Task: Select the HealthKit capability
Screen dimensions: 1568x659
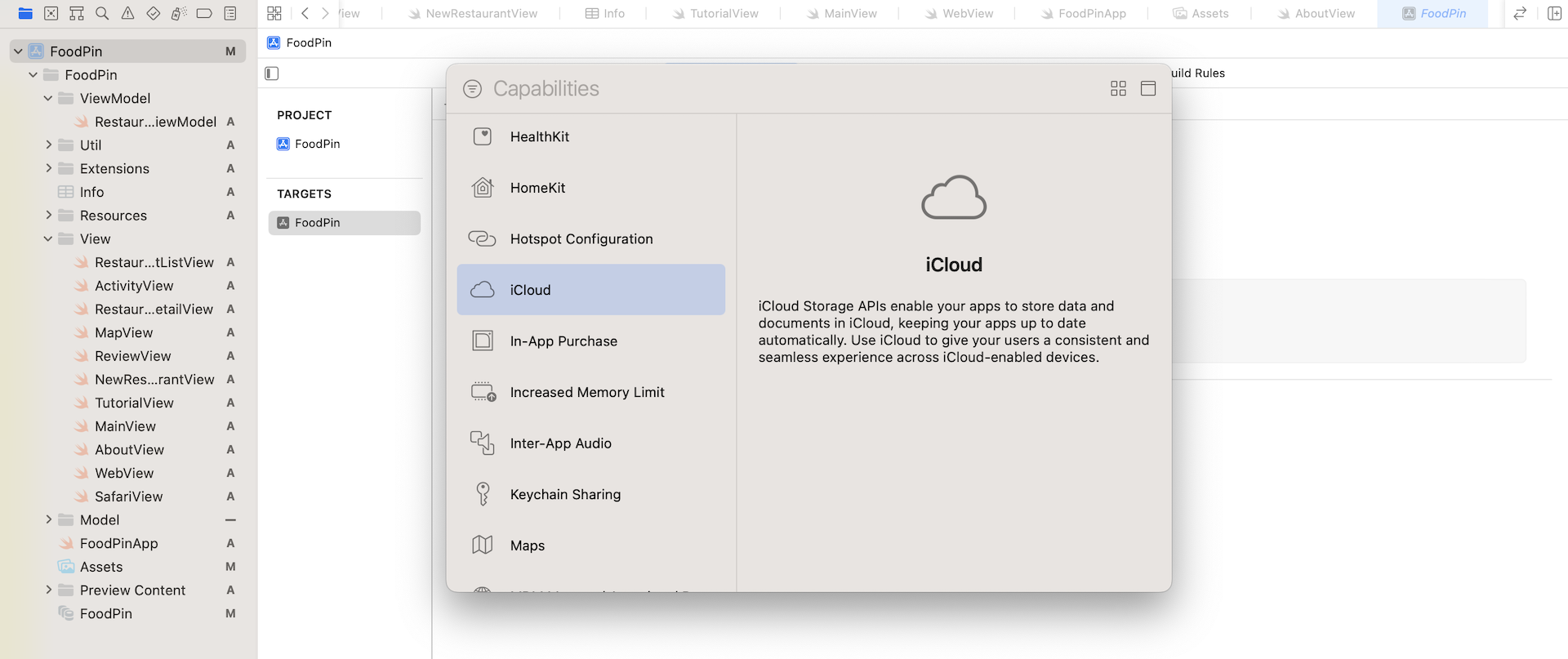Action: pos(591,136)
